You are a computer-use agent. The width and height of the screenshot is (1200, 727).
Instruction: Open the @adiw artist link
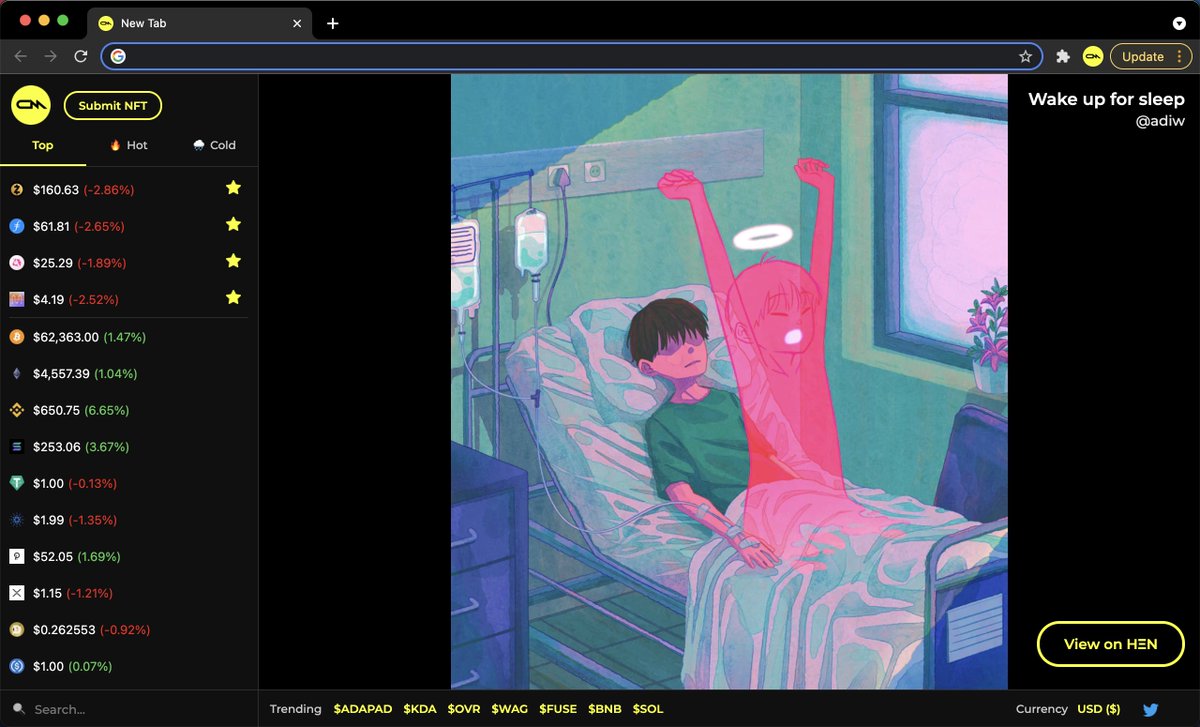tap(1160, 121)
